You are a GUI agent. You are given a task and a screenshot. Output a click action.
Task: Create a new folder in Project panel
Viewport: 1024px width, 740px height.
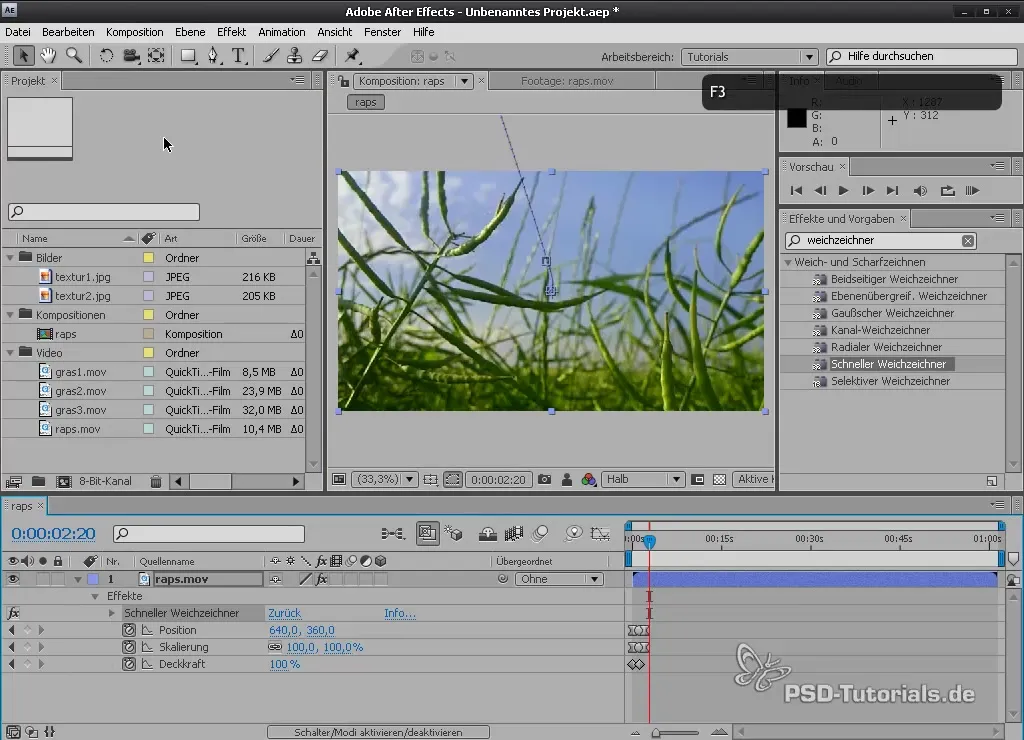[39, 481]
